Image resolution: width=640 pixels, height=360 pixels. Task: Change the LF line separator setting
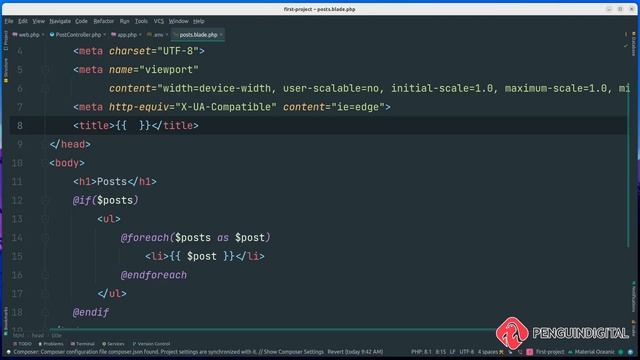[x=453, y=352]
